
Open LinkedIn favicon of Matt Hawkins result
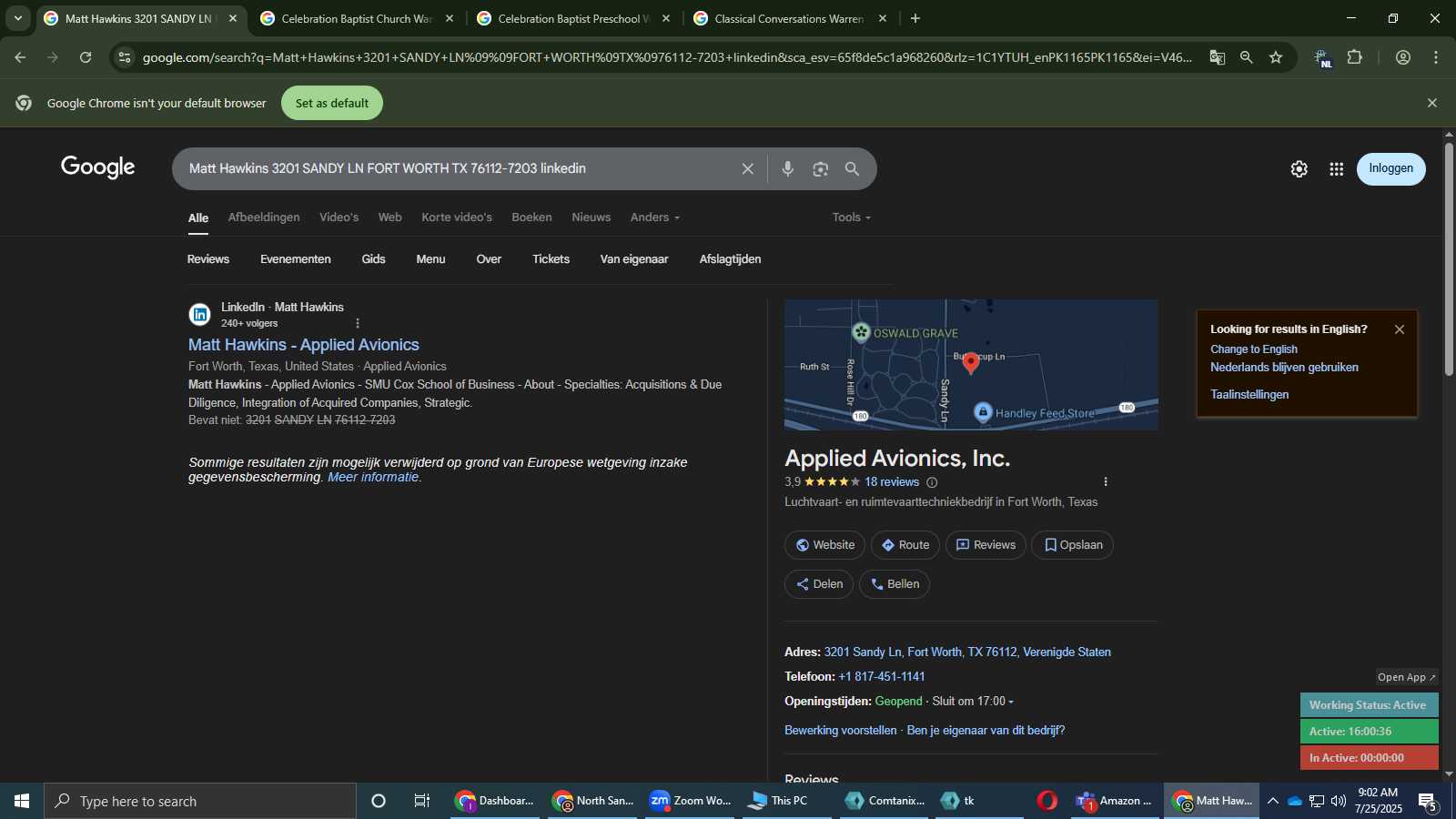pos(200,315)
